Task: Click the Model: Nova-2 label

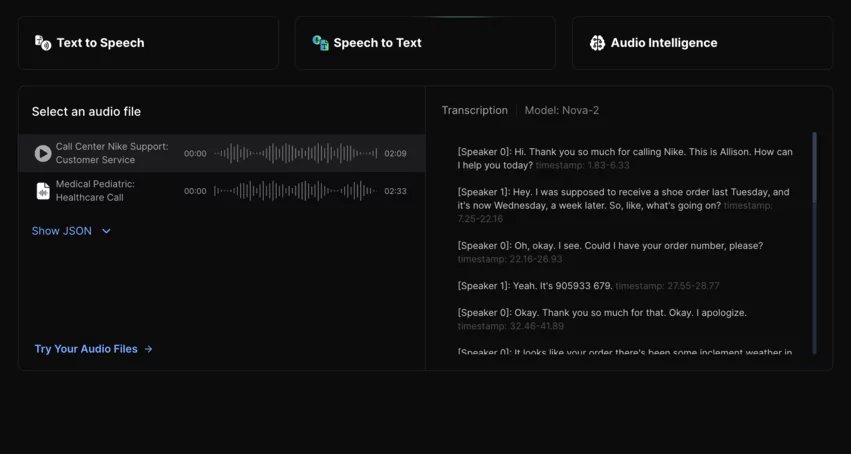Action: [562, 111]
